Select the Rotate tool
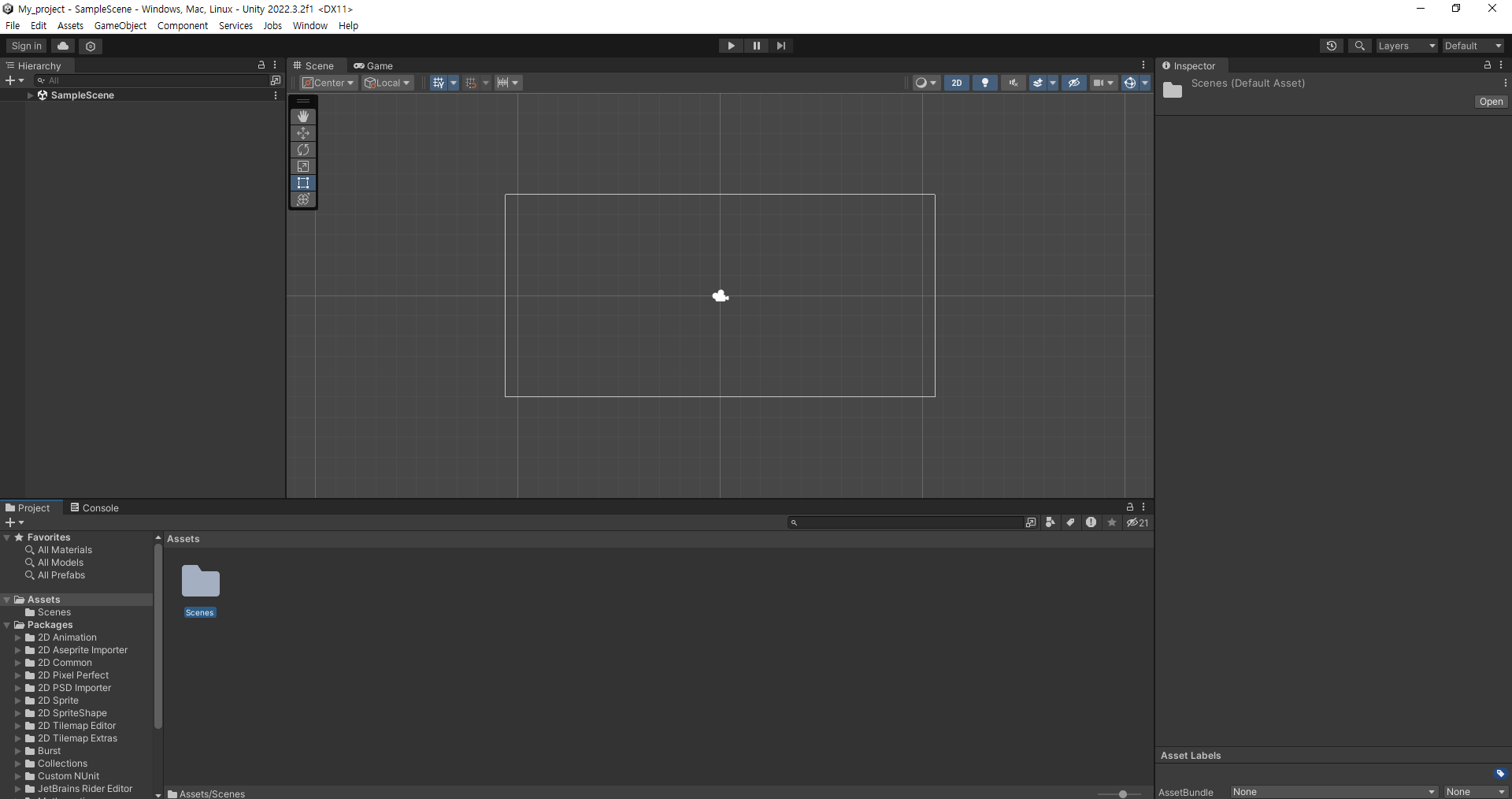 [x=303, y=150]
